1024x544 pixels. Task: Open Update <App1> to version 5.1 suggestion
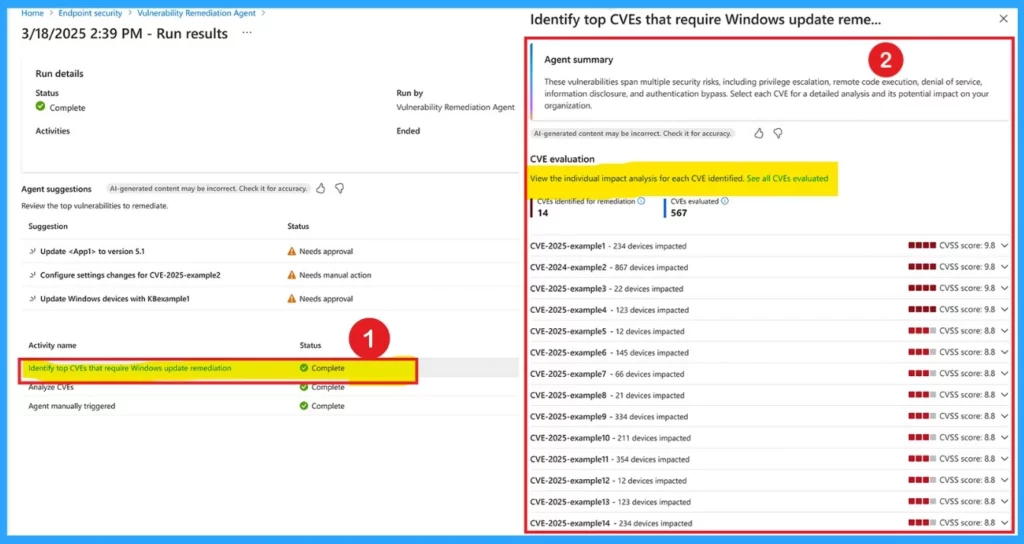click(x=93, y=251)
